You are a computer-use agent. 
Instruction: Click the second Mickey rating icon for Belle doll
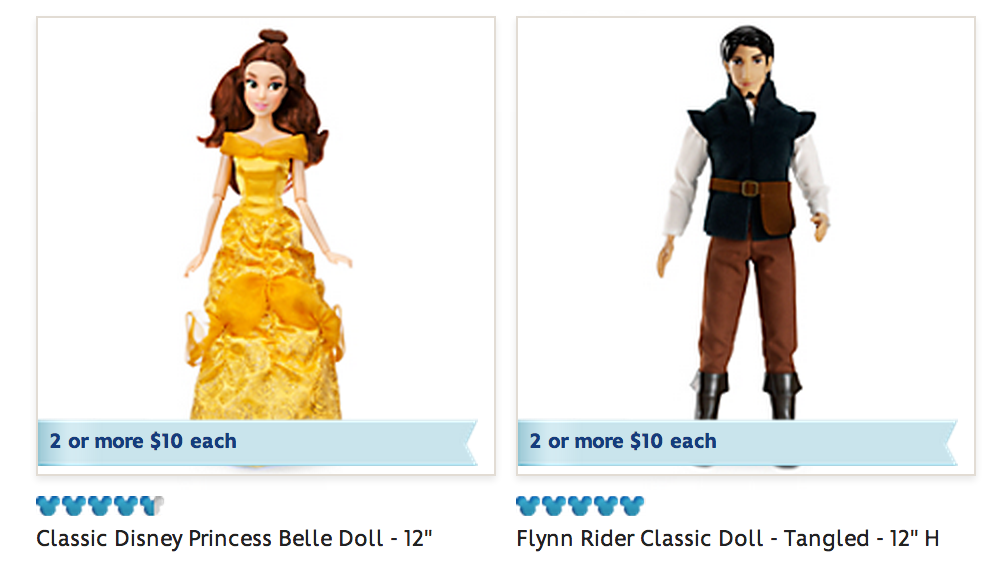point(74,503)
